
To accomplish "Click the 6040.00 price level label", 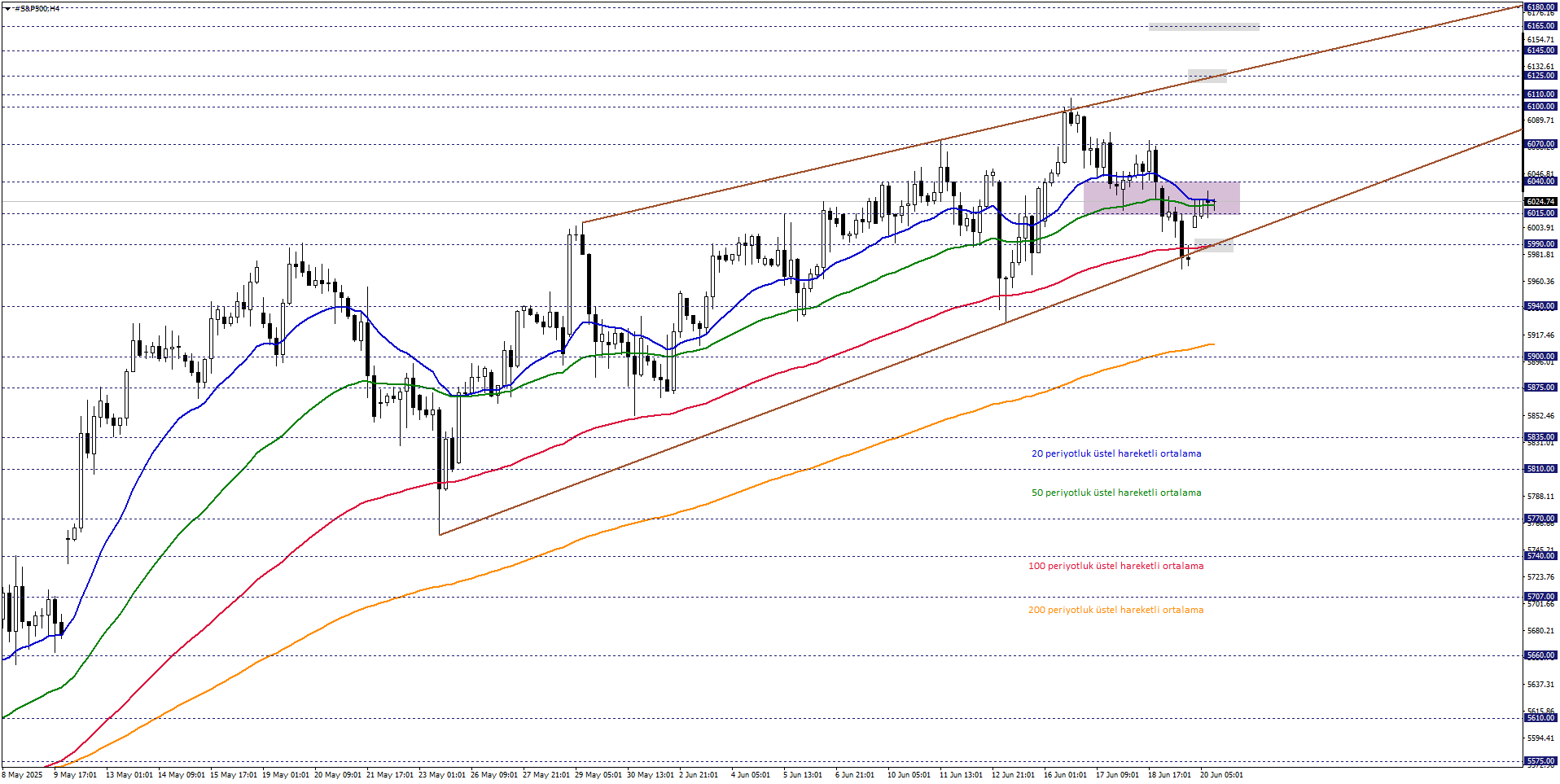I will click(1540, 182).
